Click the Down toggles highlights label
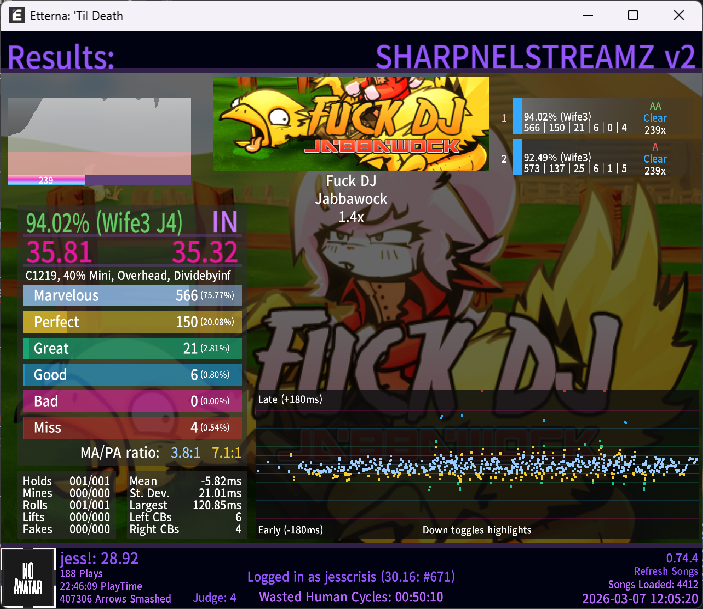This screenshot has height=609, width=703. 477,530
